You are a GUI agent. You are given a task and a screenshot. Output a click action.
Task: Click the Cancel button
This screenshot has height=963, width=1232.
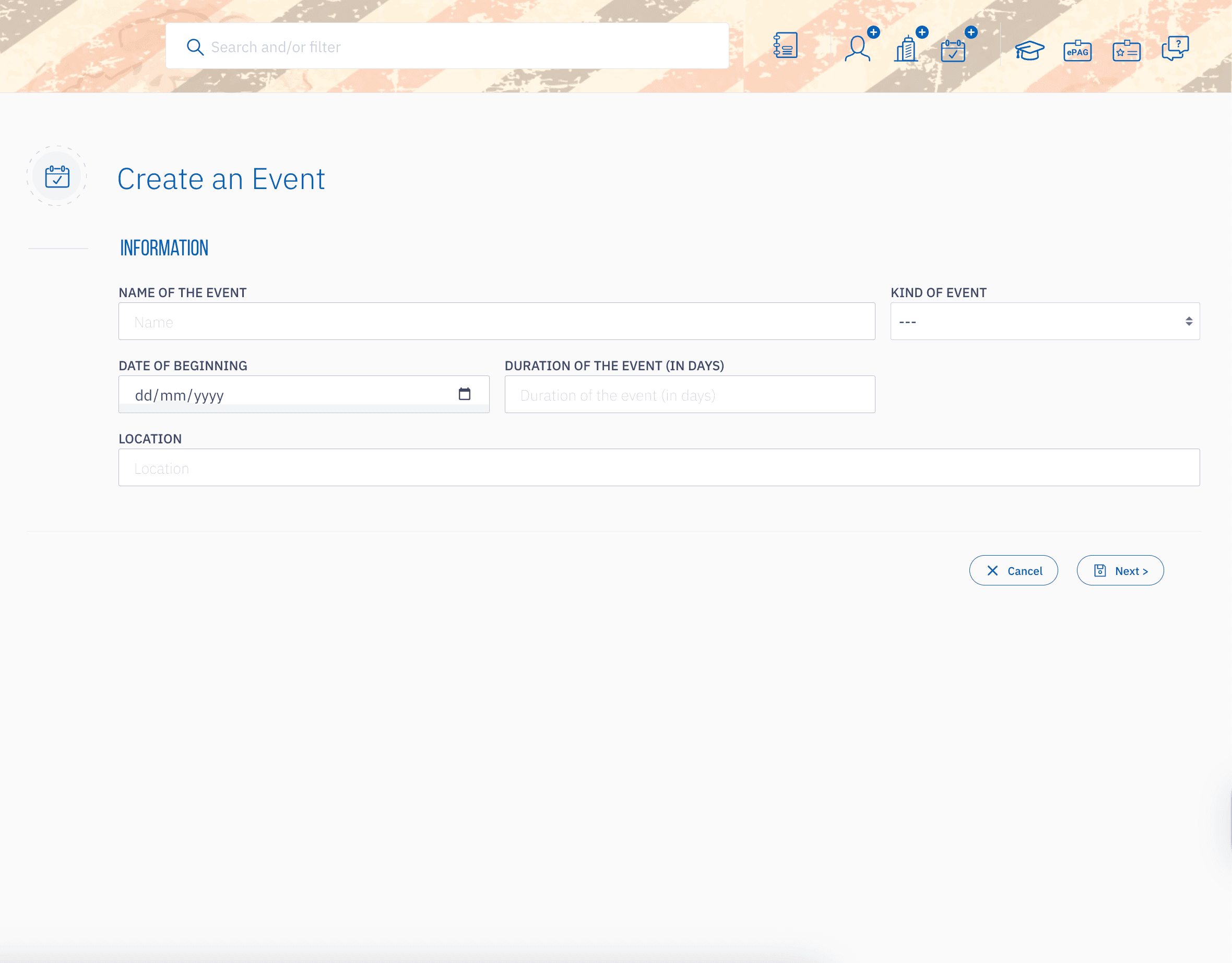click(1013, 571)
